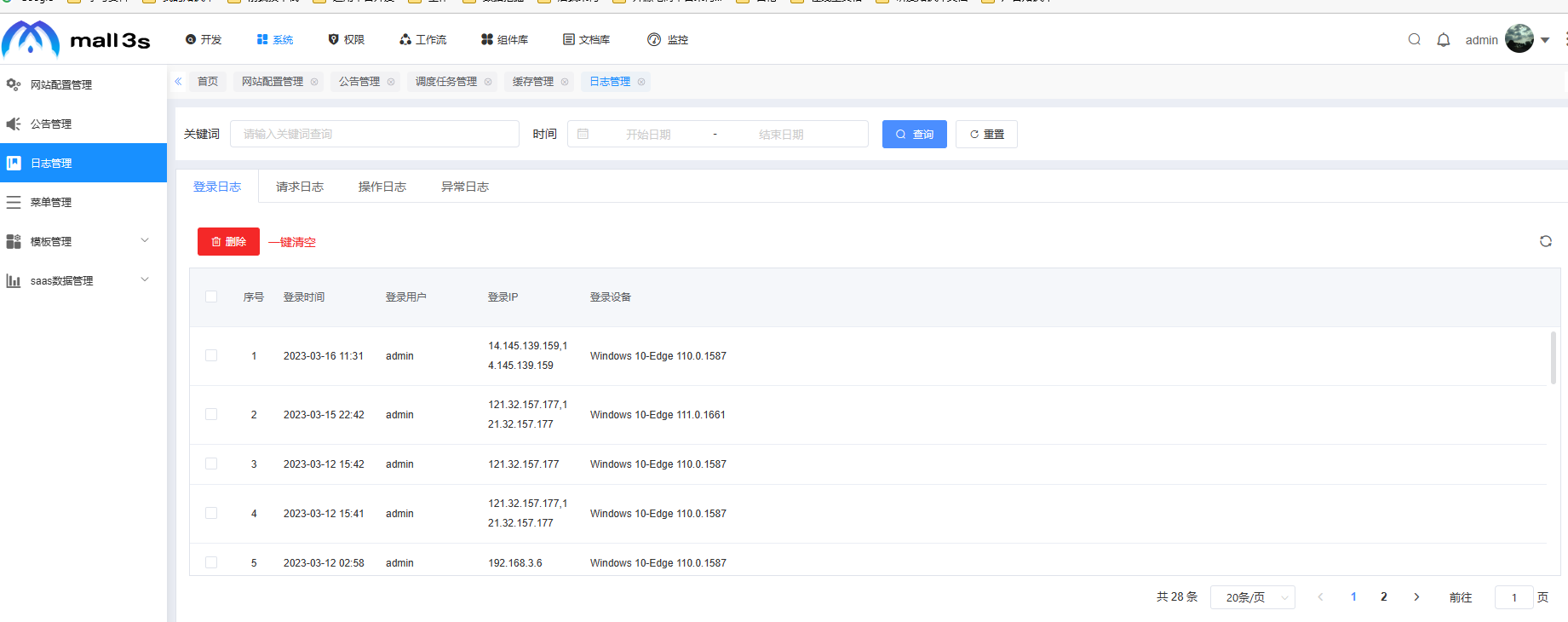Screen dimensions: 1568x622
Task: Click device Windows 10-Edge 111.0.1661
Action: coord(658,415)
